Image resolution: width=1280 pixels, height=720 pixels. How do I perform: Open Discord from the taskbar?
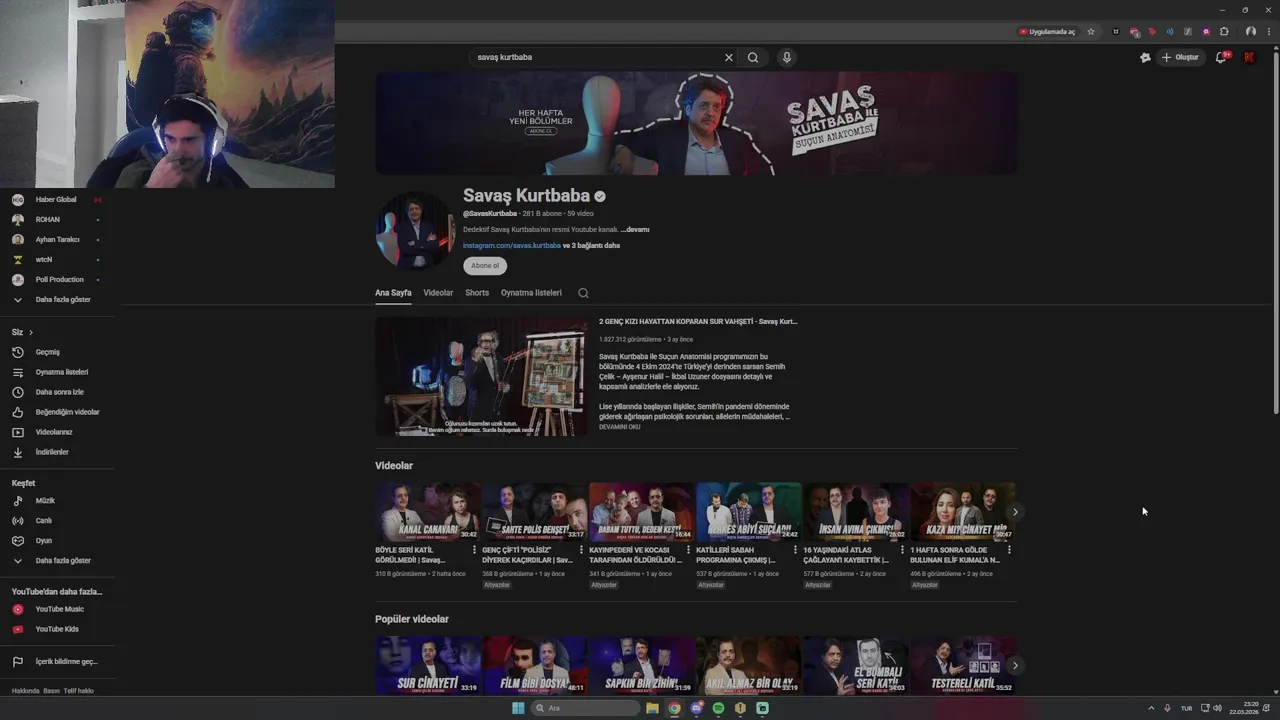pyautogui.click(x=697, y=708)
